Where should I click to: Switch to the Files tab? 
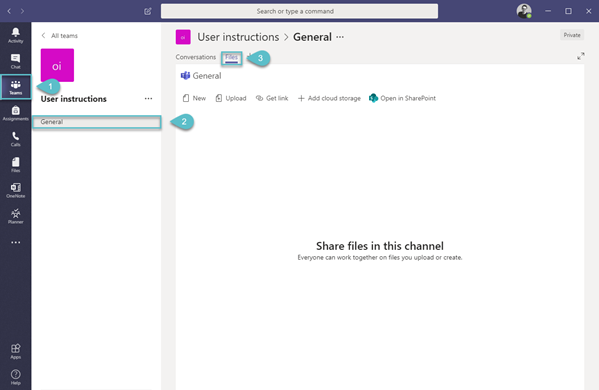[232, 58]
